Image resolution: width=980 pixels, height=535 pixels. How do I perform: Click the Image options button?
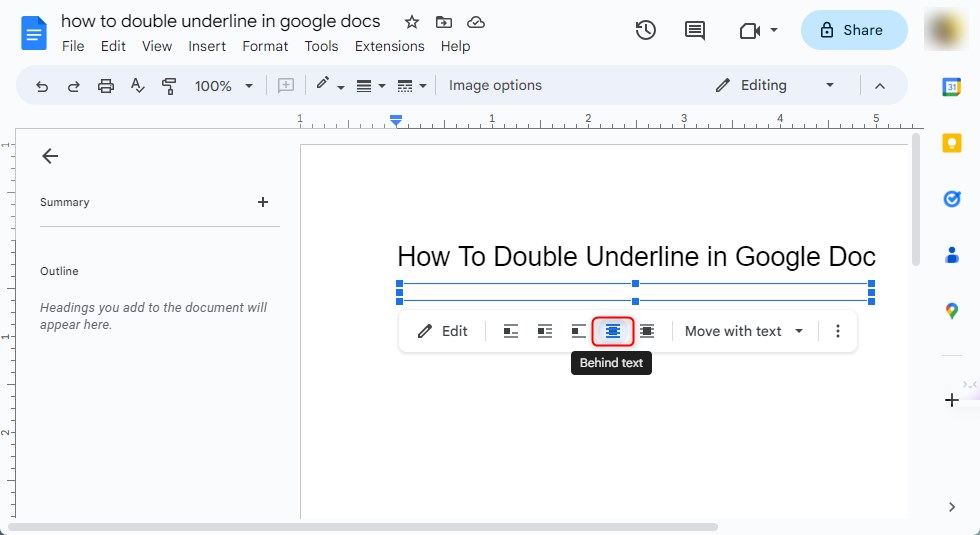[x=495, y=86]
